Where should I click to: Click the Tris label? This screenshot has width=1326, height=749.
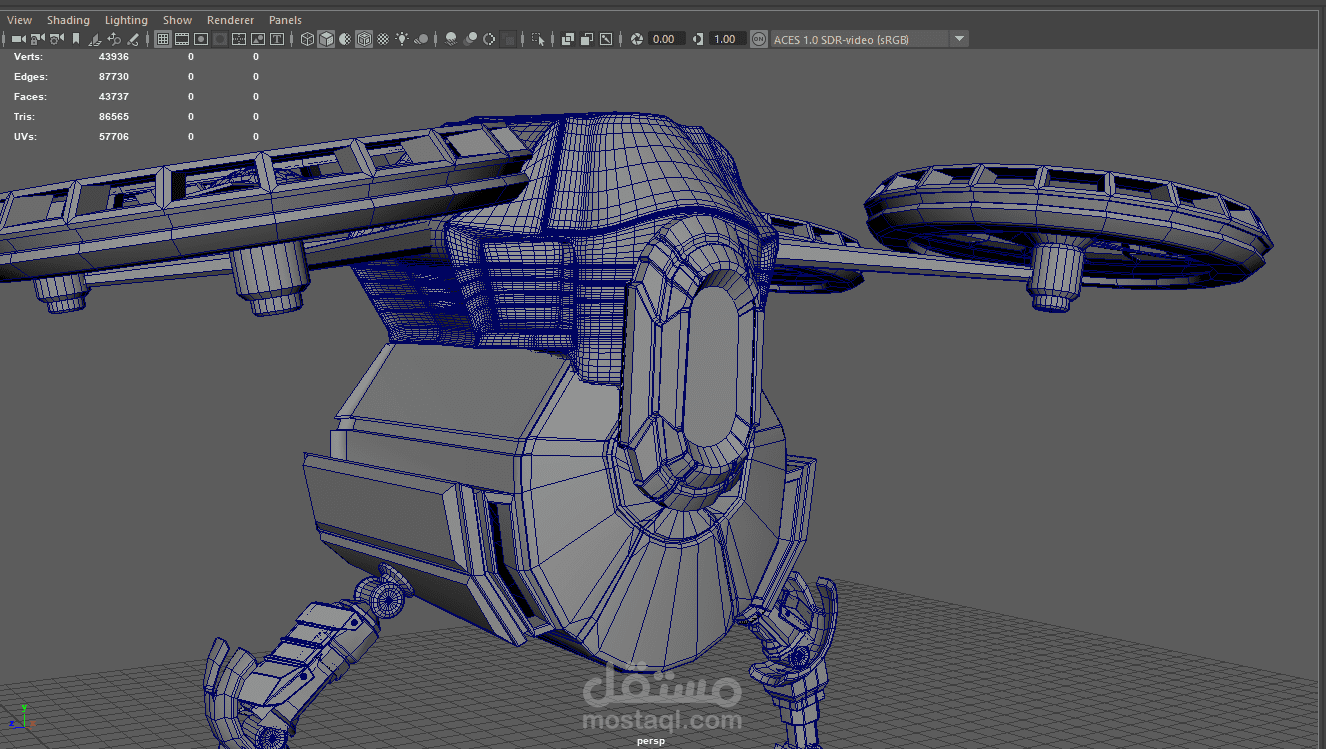click(24, 117)
